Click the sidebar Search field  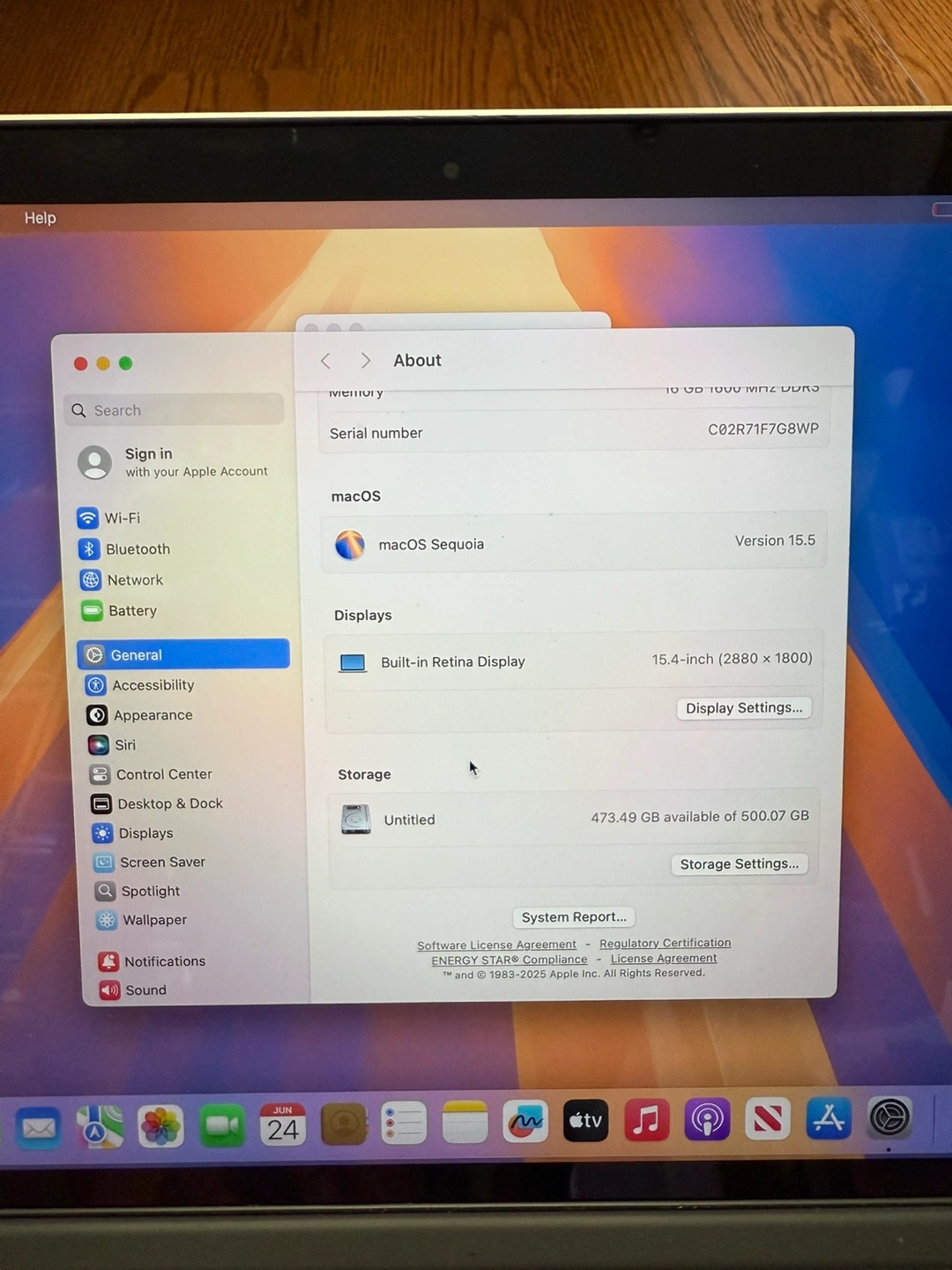[175, 410]
